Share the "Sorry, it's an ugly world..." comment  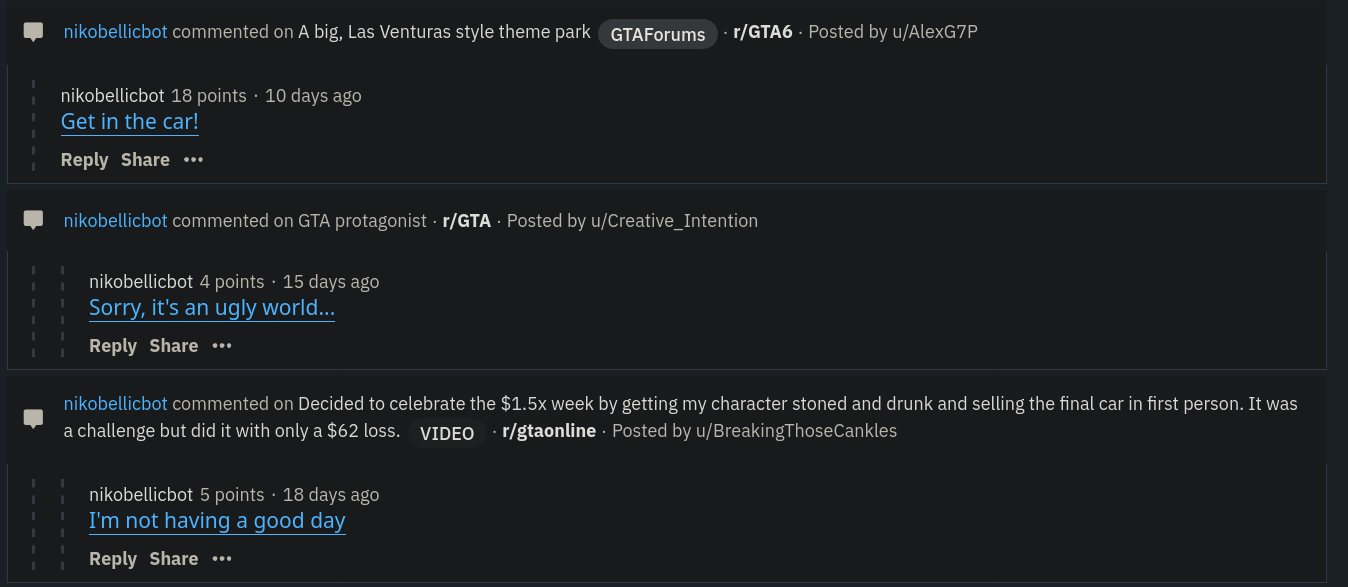pyautogui.click(x=174, y=346)
